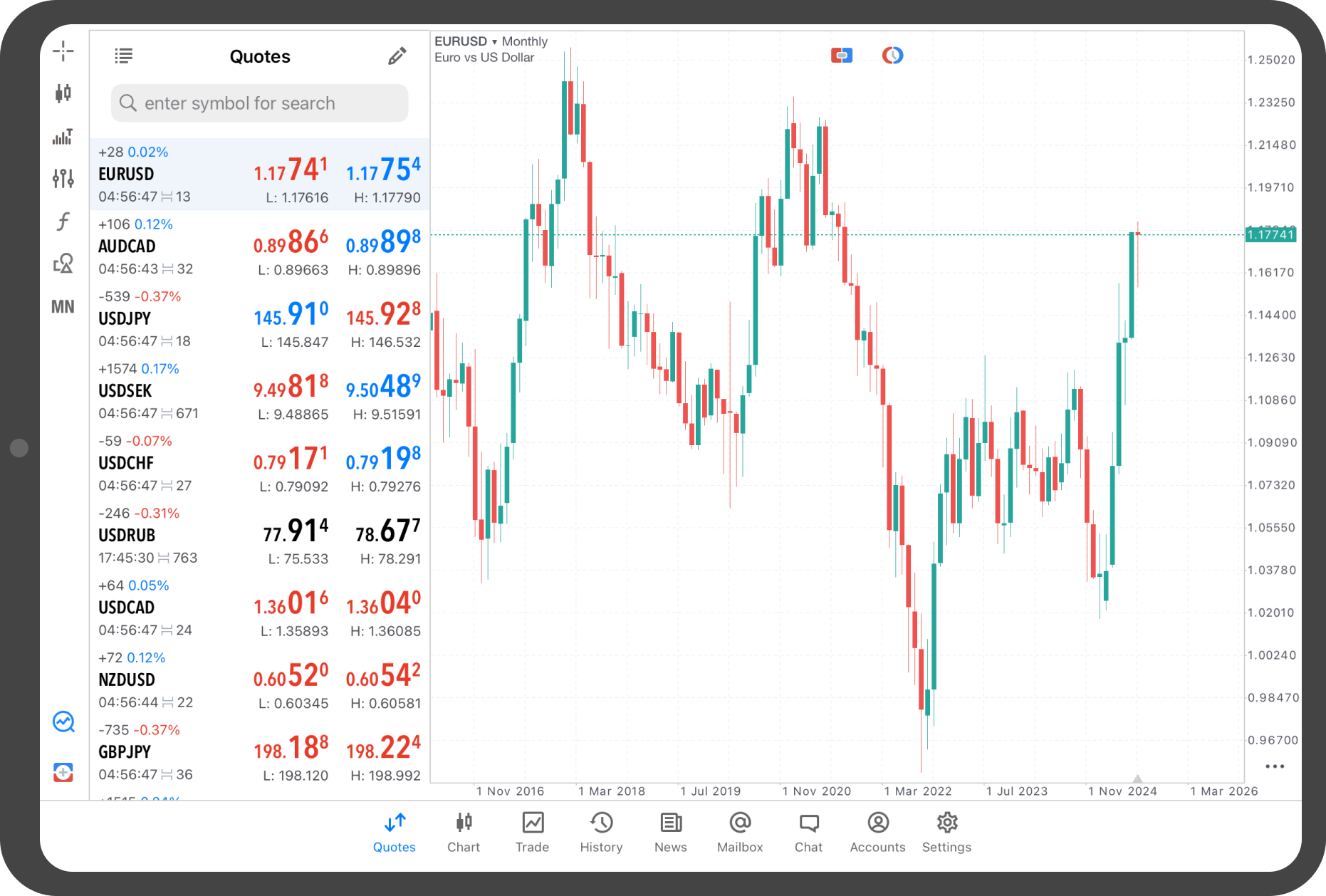Open the Accounts tab

(878, 832)
